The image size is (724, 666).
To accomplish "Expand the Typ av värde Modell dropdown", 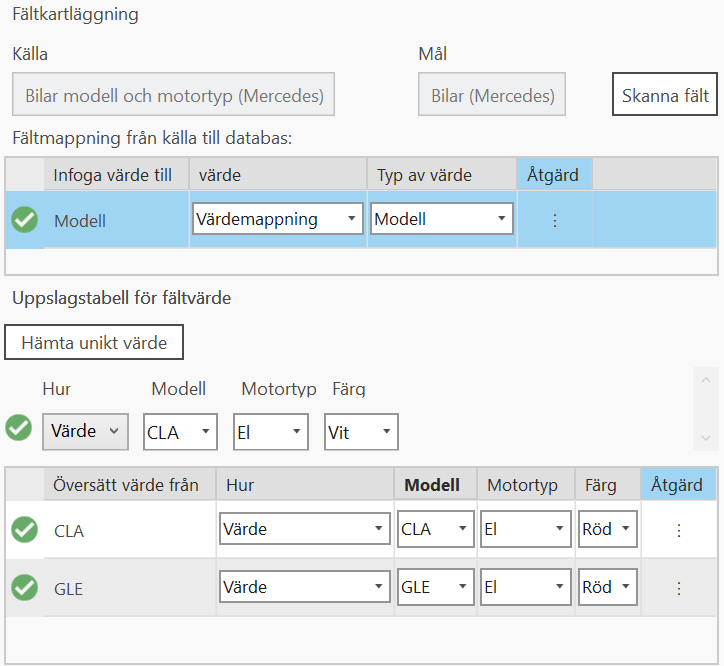I will click(x=441, y=219).
